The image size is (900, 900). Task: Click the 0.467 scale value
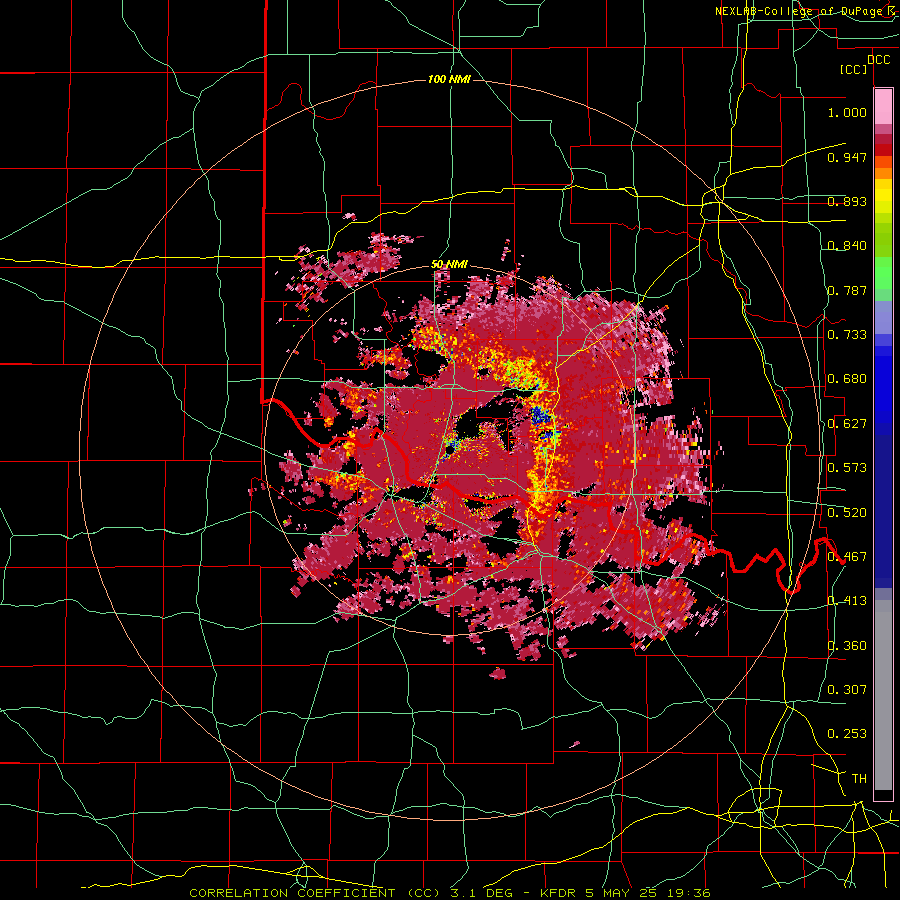click(847, 557)
